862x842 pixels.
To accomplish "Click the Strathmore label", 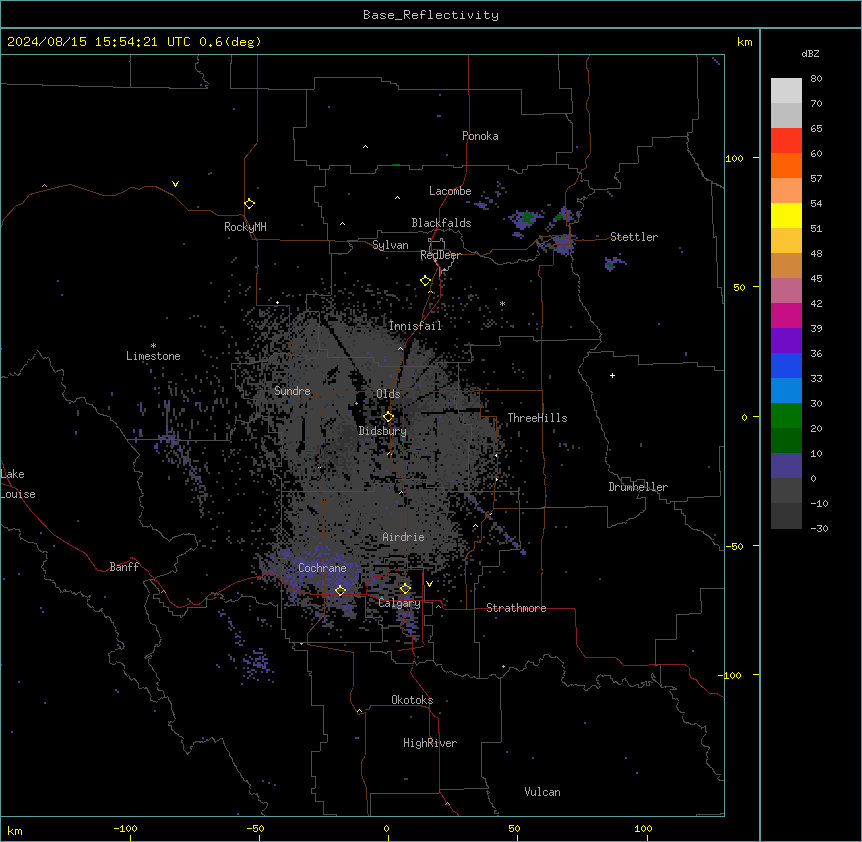I will [516, 608].
